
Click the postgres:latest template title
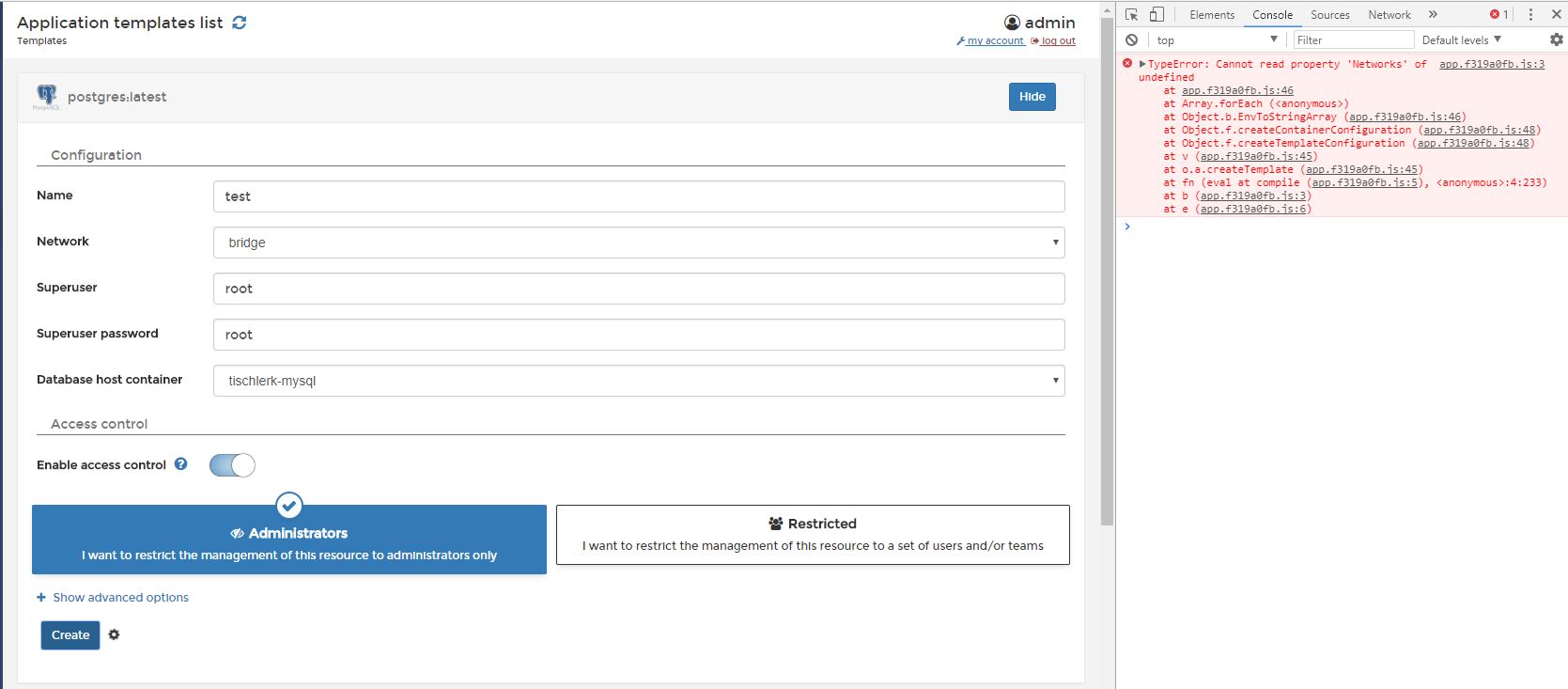point(117,97)
